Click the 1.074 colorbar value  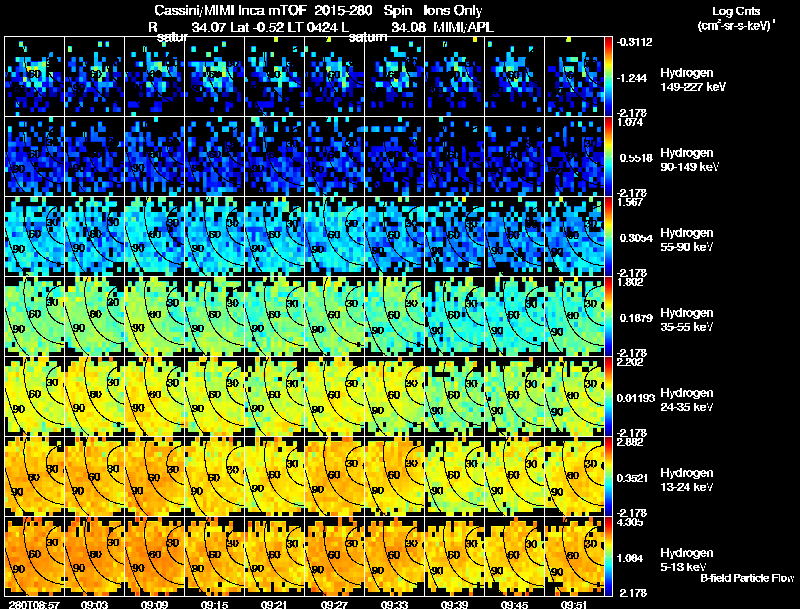click(x=630, y=122)
